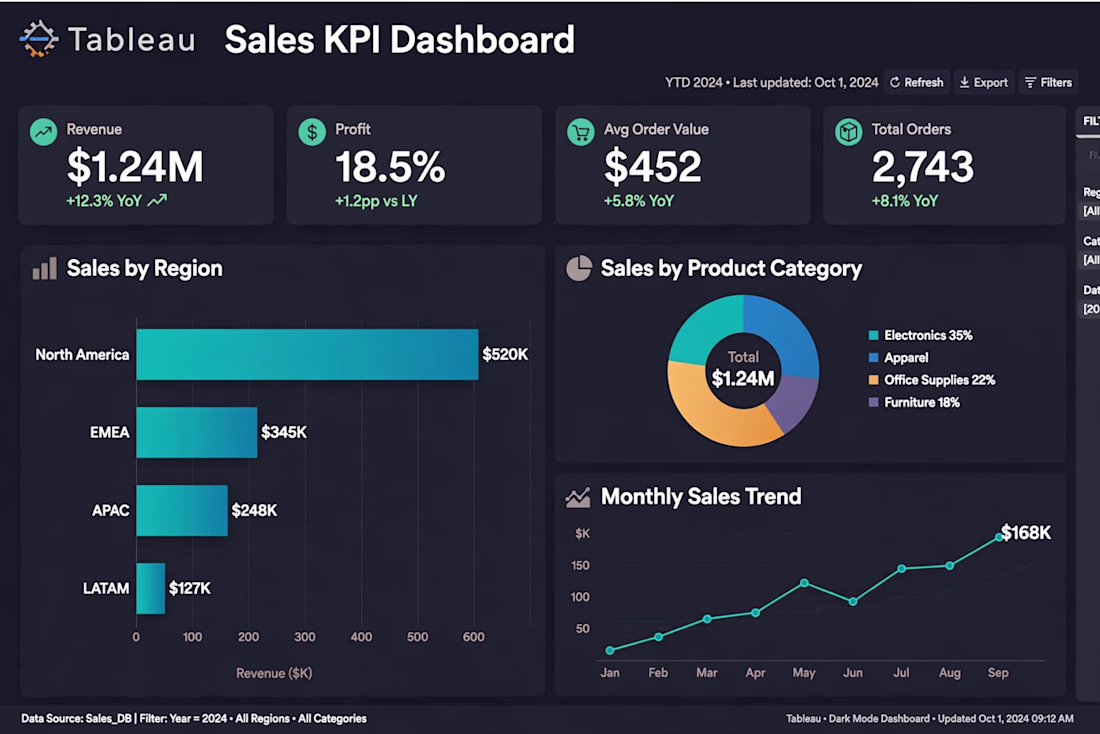Image resolution: width=1100 pixels, height=734 pixels.
Task: Click the small arrow after +12.3% YoY
Action: (x=157, y=201)
